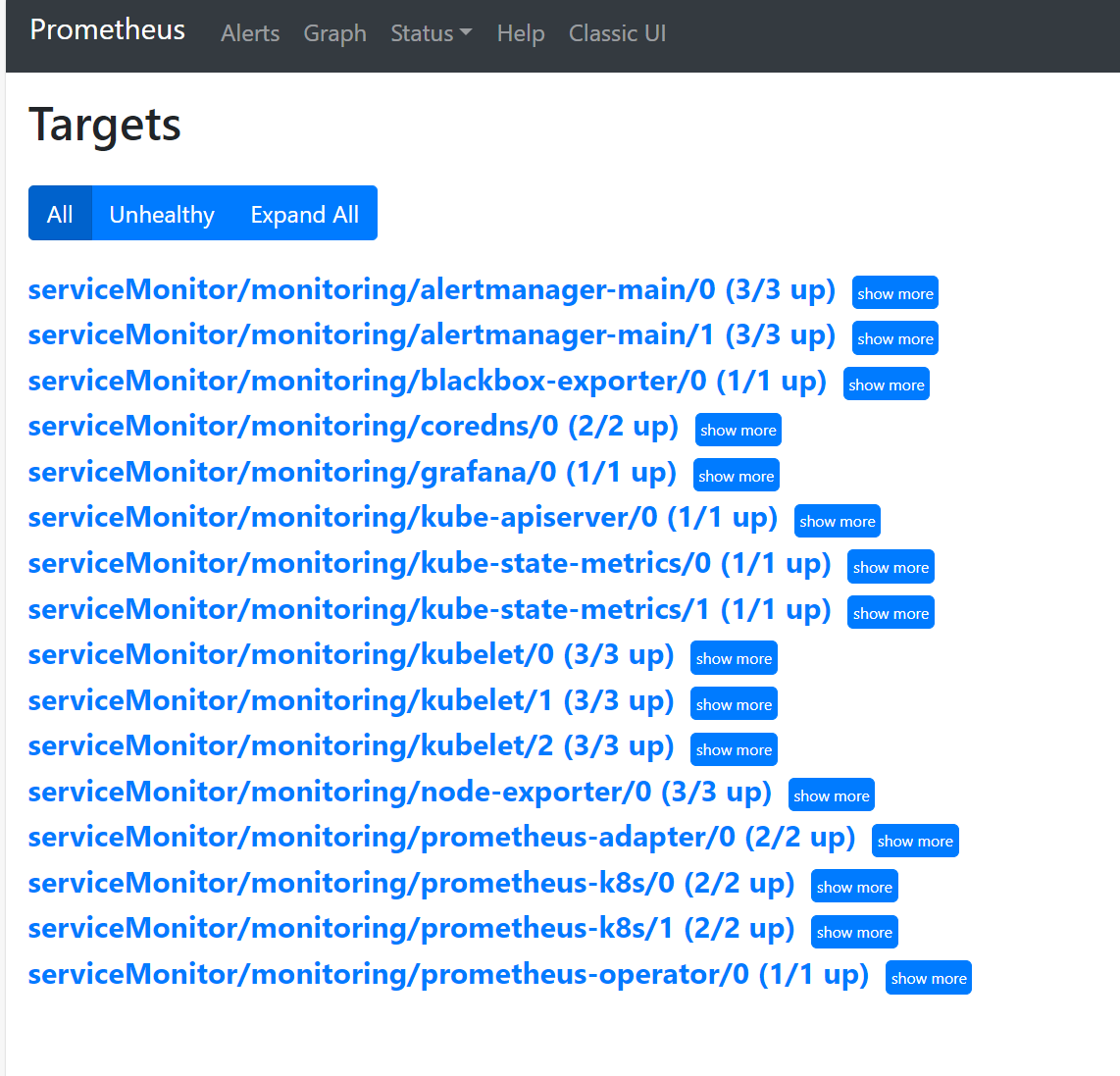This screenshot has width=1120, height=1076.
Task: Show more for kube-state-metrics/1
Action: [x=891, y=612]
